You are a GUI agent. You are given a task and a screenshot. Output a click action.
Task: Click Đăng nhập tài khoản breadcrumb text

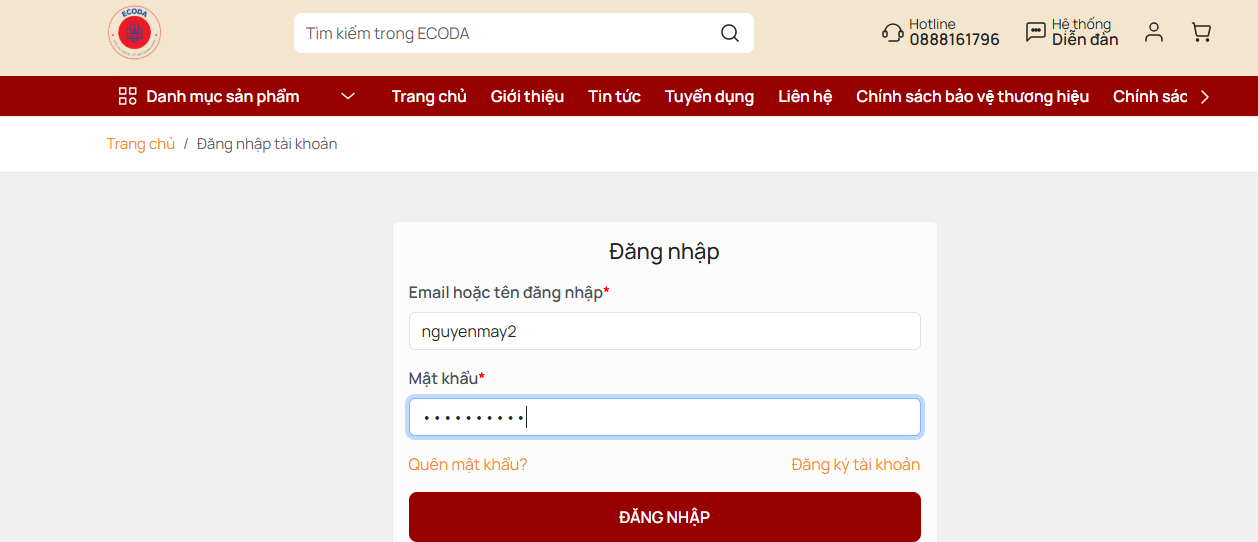click(267, 144)
